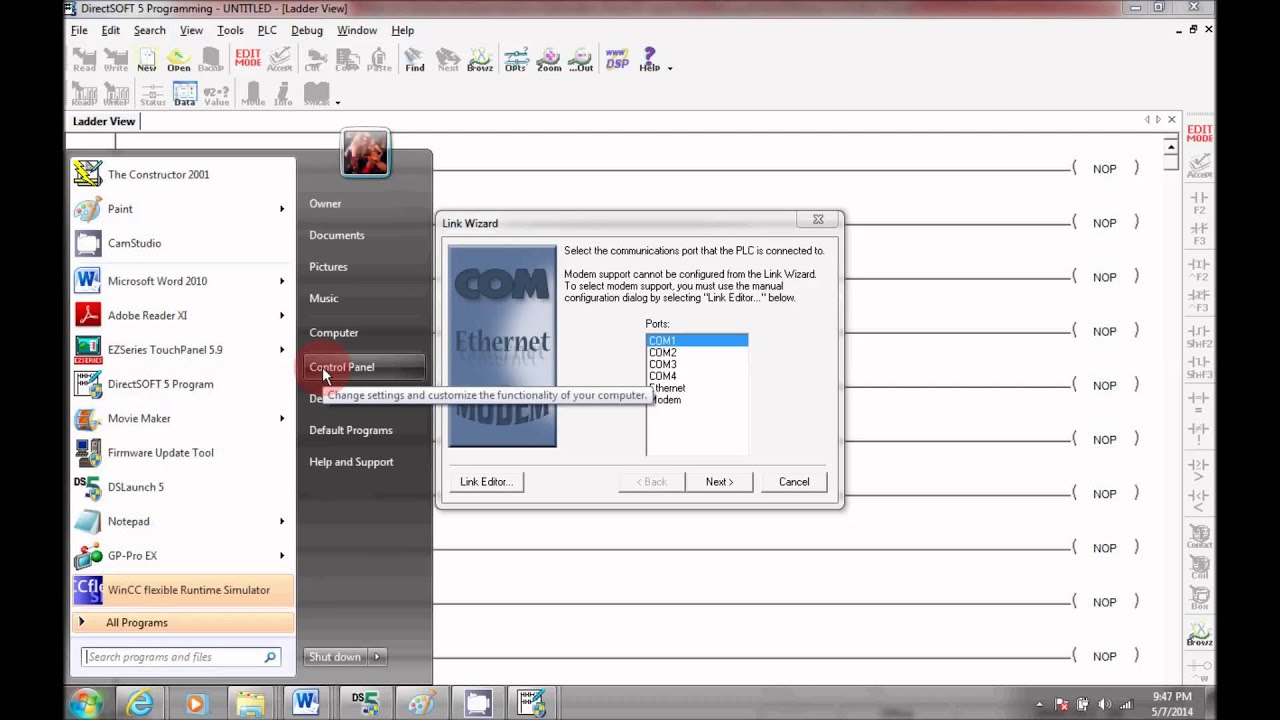This screenshot has width=1280, height=720.
Task: Select Modem in the Ports list
Action: 697,400
